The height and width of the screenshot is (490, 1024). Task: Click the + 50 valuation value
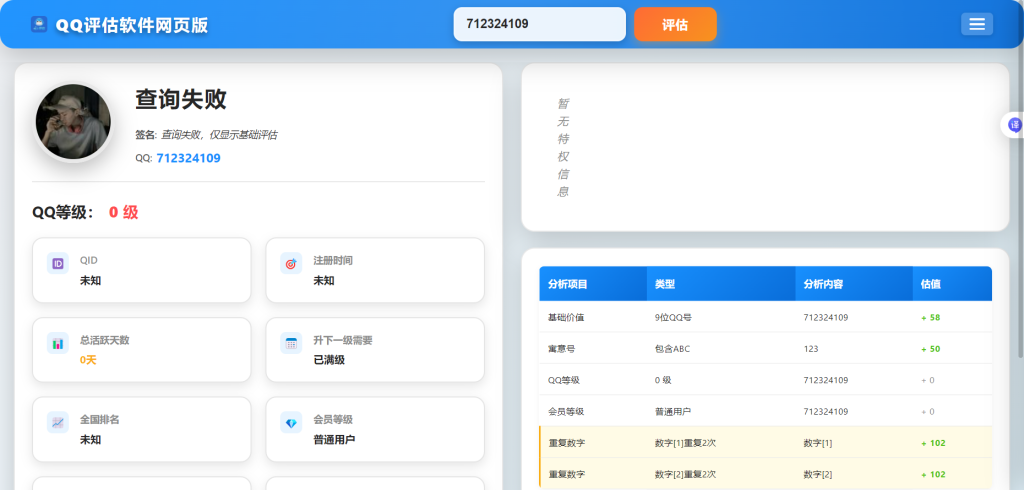coord(931,349)
